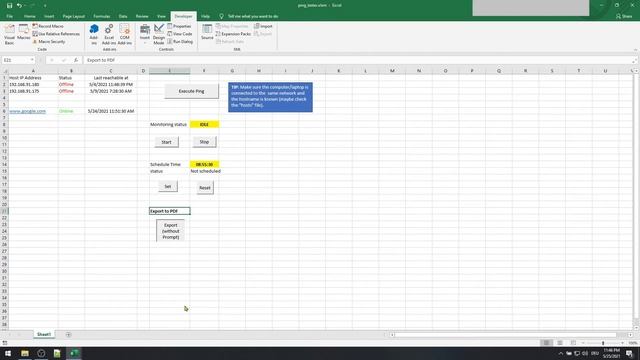The width and height of the screenshot is (640, 360).
Task: Open Windows Start menu
Action: point(8,353)
